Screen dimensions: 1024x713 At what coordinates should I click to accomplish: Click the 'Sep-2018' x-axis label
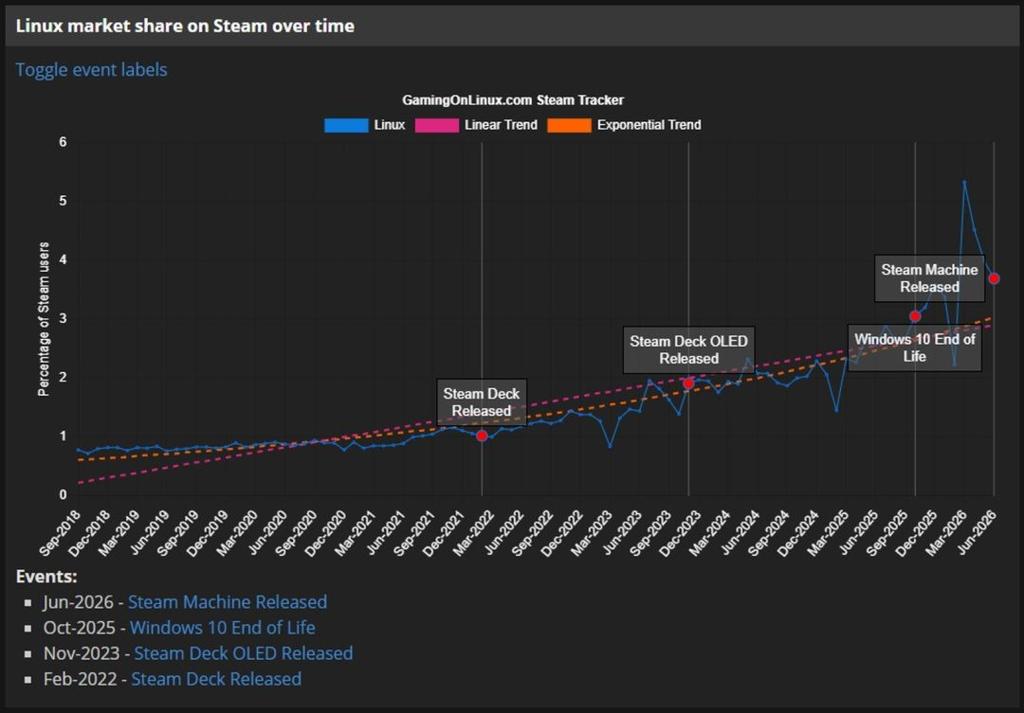(60, 532)
